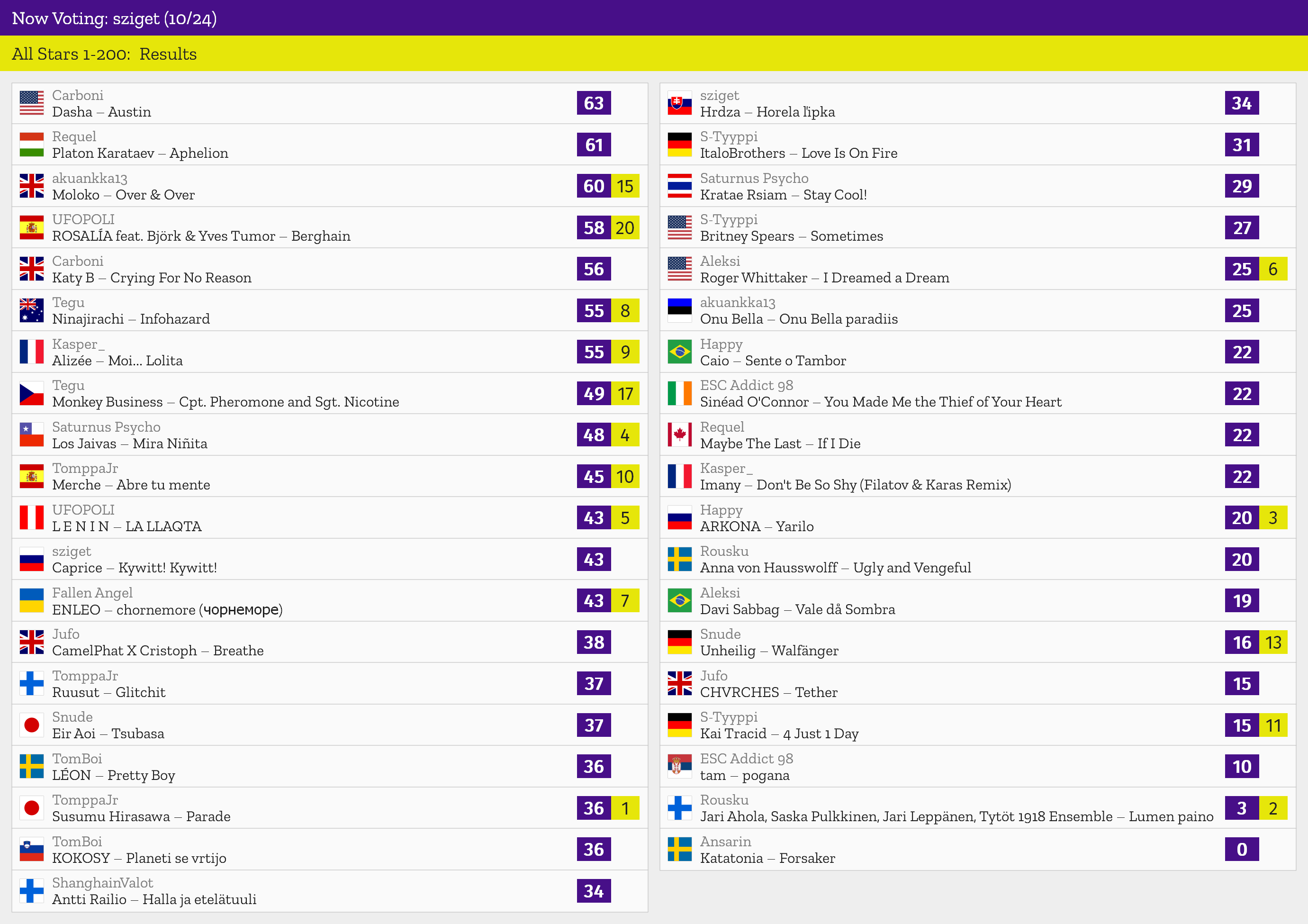Select the Slovak flag beside Hrdza – Horela ľipka
The height and width of the screenshot is (924, 1308).
[x=680, y=103]
